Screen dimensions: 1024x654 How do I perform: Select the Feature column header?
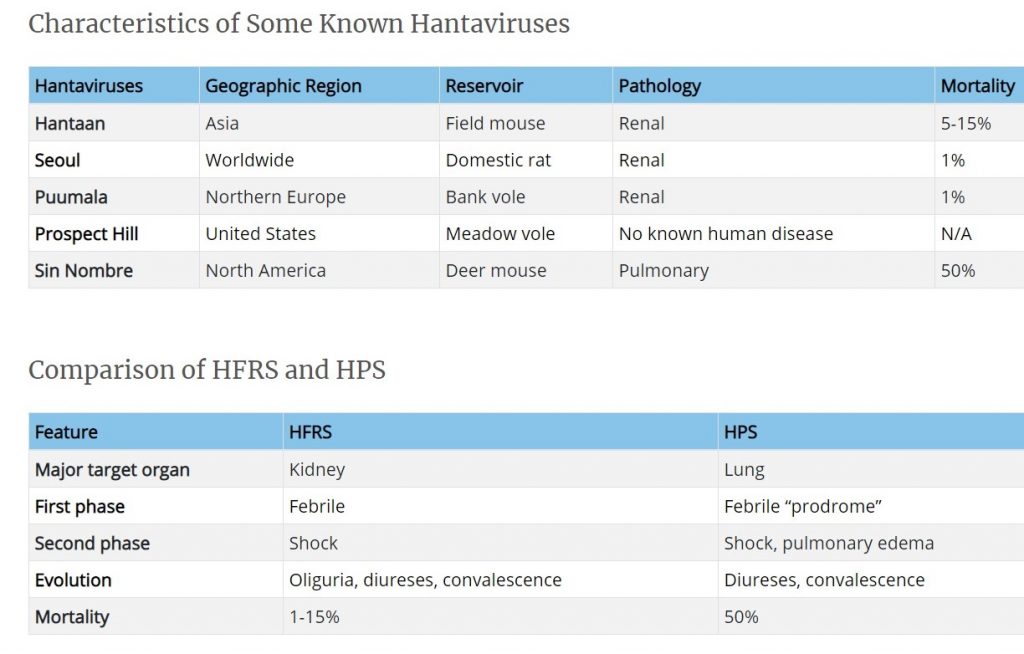pyautogui.click(x=66, y=433)
